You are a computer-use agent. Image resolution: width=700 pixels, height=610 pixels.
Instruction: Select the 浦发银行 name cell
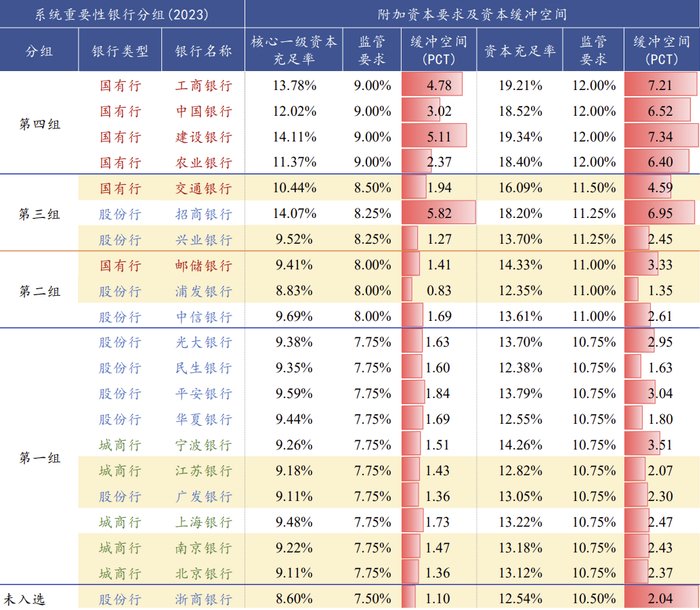click(204, 291)
